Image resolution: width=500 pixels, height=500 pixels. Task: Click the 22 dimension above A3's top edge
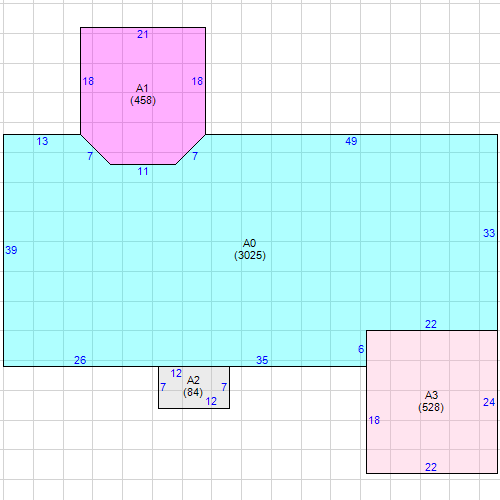431,324
